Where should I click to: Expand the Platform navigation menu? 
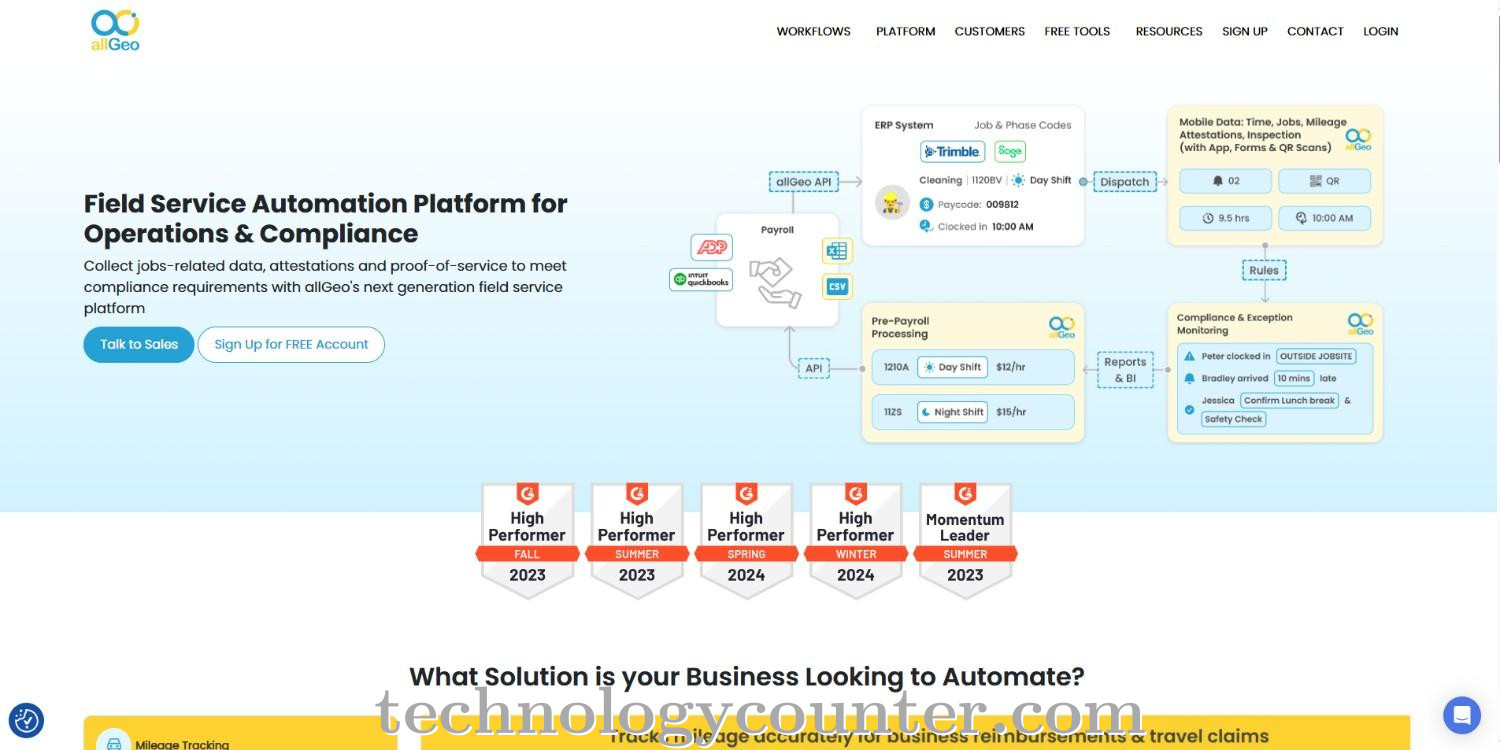(x=905, y=31)
